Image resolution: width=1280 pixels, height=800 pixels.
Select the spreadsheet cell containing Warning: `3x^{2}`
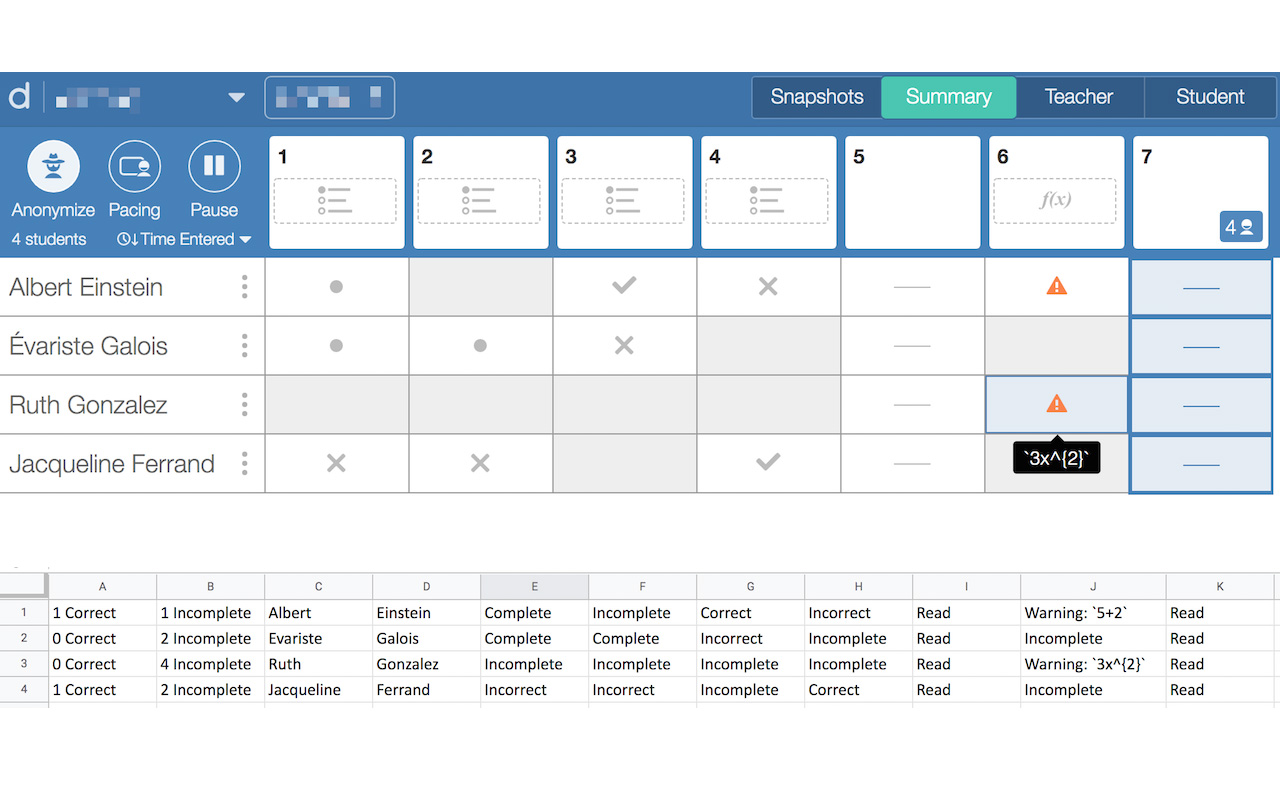1092,663
